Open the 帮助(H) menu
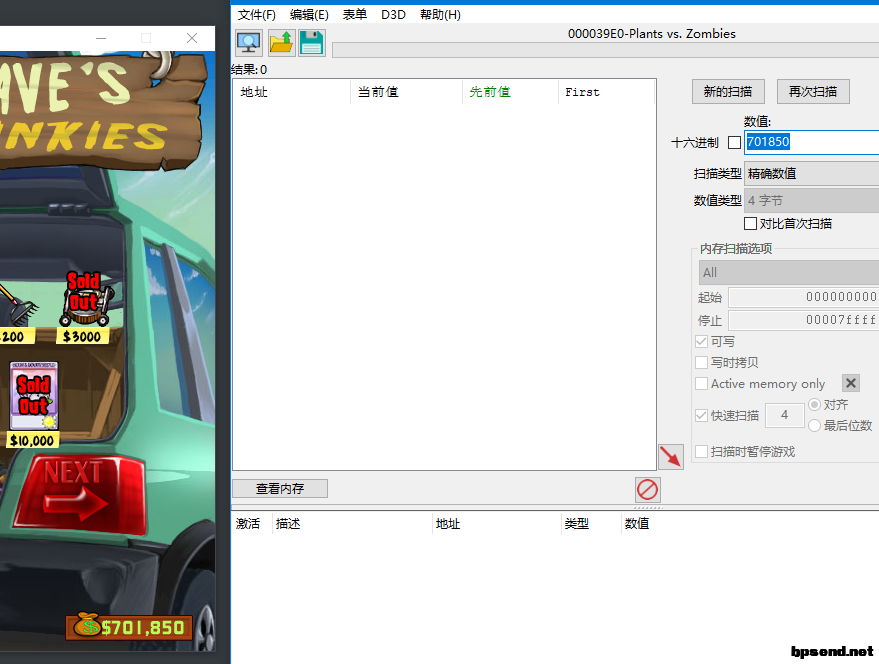 (x=441, y=15)
